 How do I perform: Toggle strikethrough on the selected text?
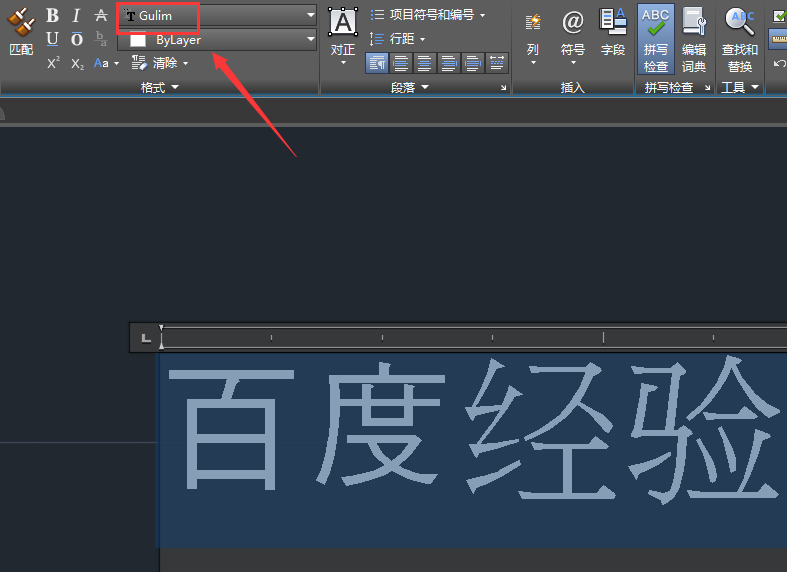101,16
